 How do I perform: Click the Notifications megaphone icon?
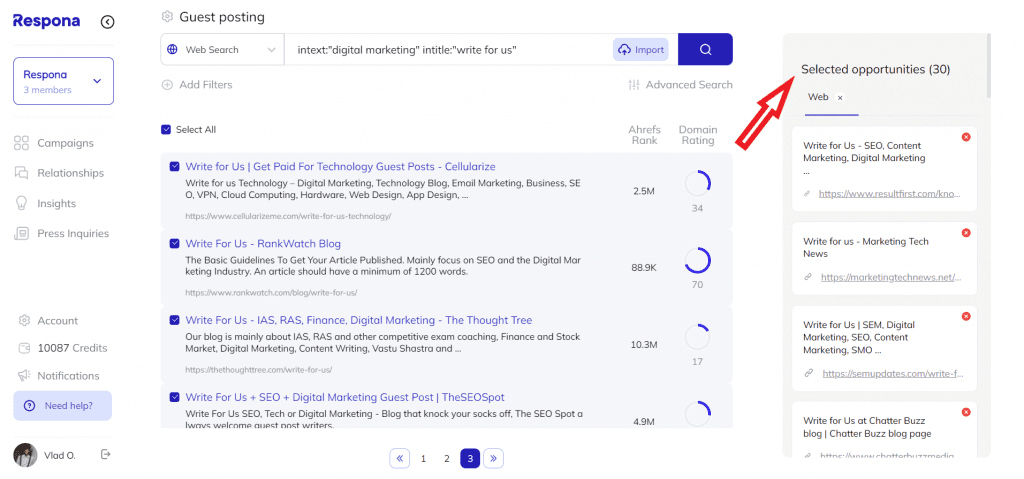pos(24,376)
